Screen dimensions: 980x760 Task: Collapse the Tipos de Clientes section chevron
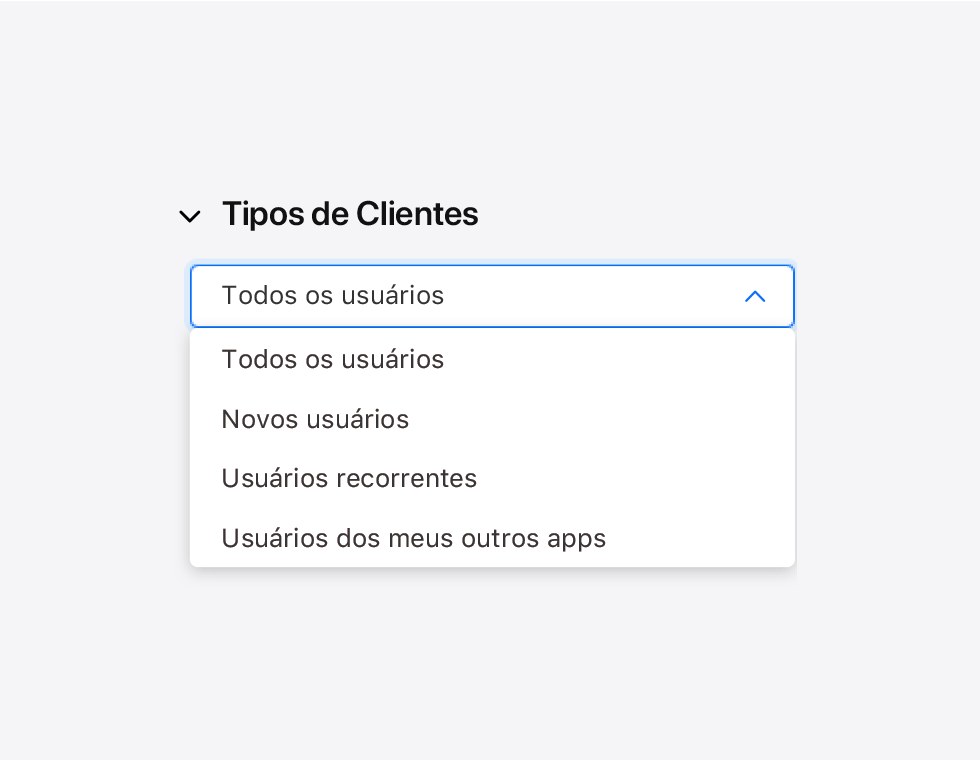[x=189, y=216]
